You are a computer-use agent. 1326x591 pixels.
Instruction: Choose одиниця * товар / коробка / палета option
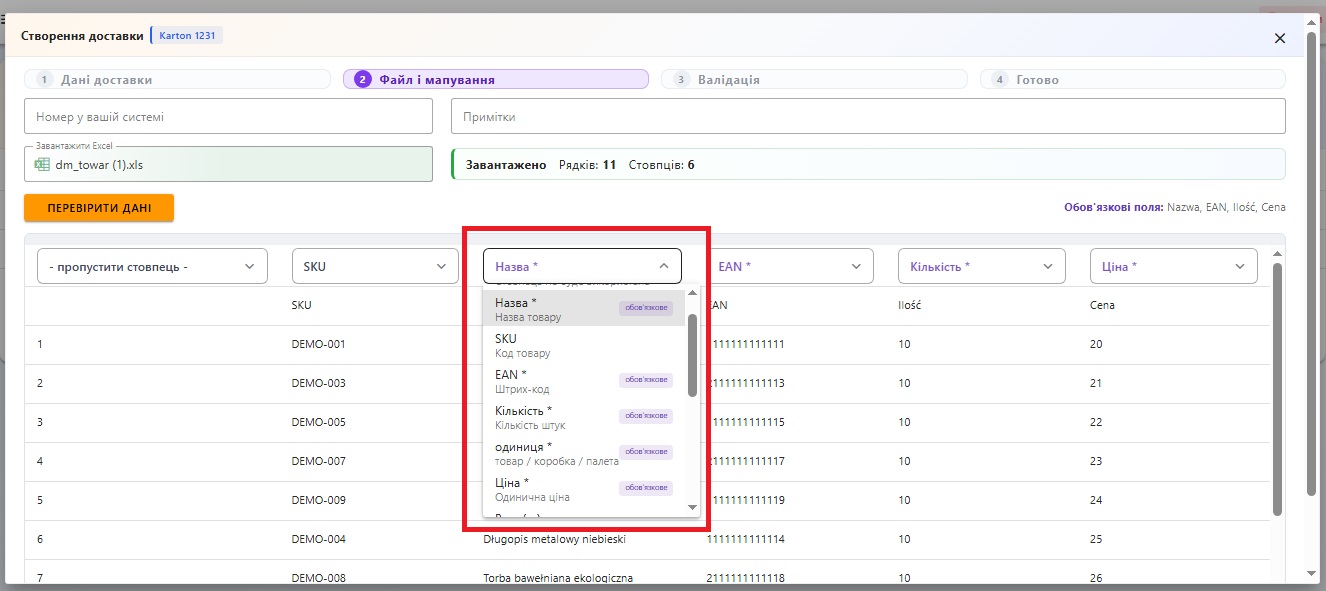click(584, 453)
